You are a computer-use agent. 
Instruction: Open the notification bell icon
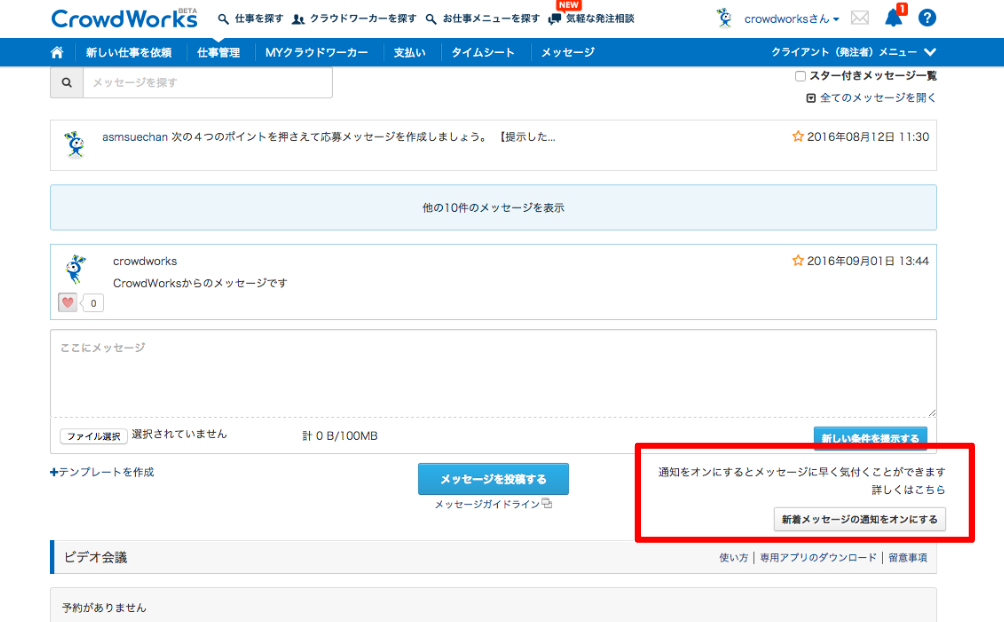click(x=892, y=17)
